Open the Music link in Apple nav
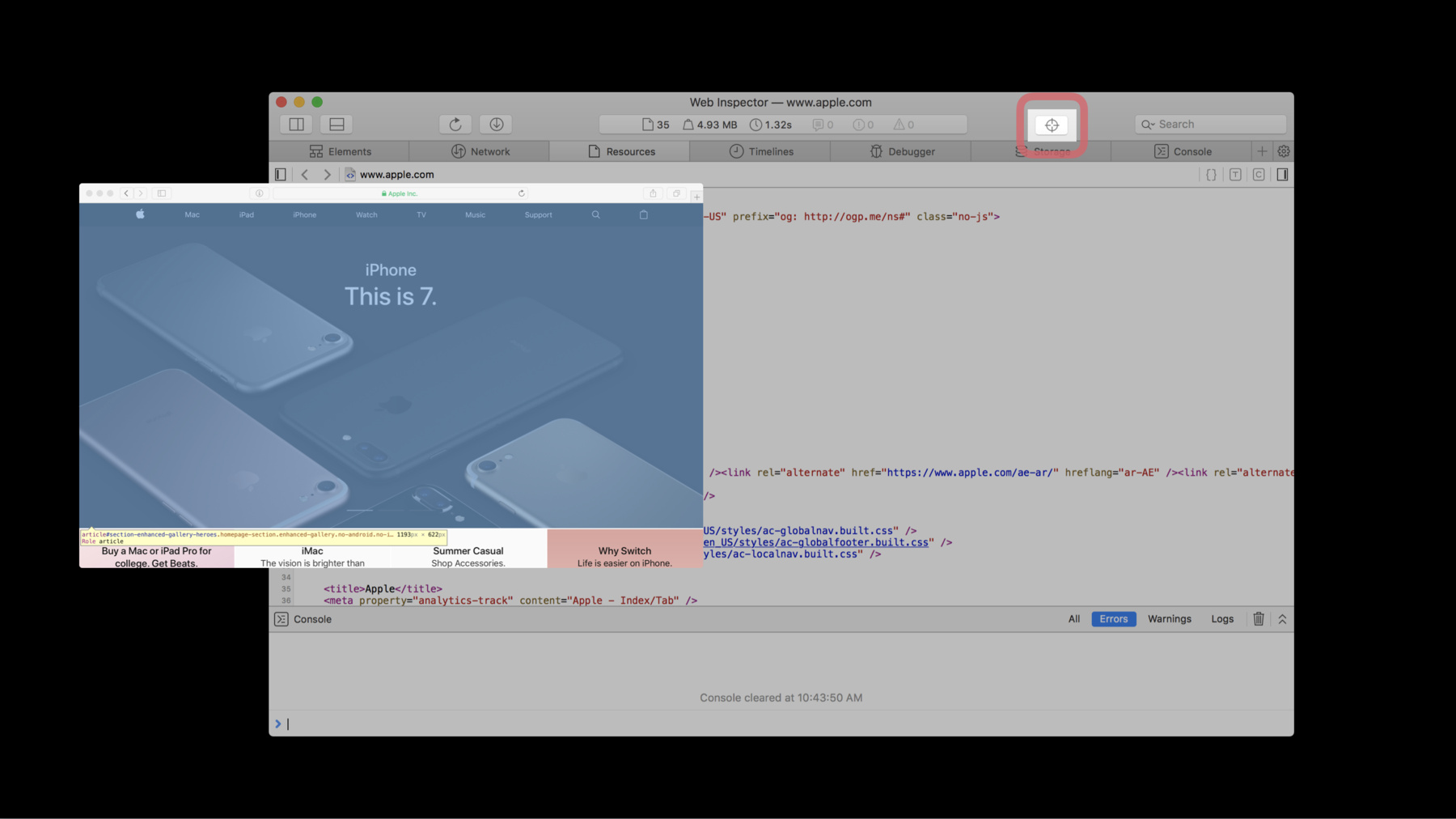Image resolution: width=1456 pixels, height=819 pixels. [476, 214]
